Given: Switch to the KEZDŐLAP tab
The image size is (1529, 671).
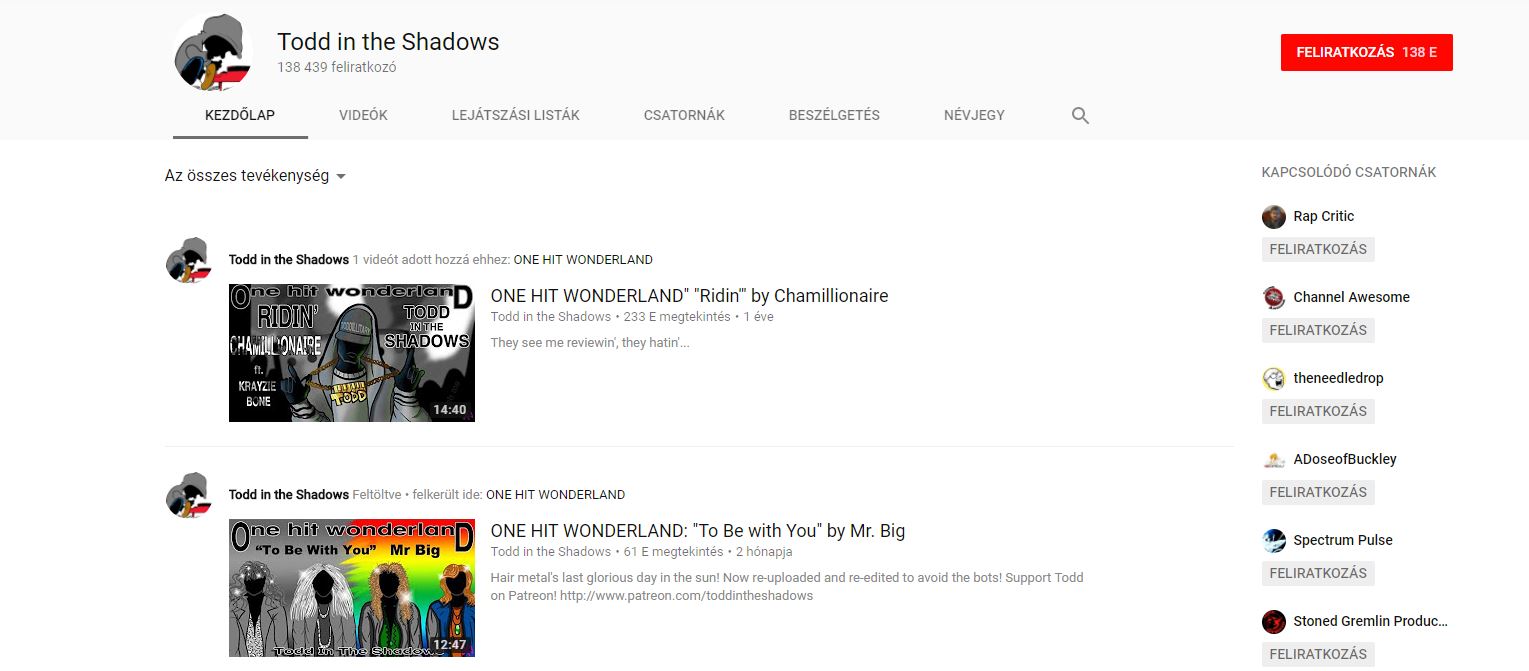Looking at the screenshot, I should click(240, 115).
